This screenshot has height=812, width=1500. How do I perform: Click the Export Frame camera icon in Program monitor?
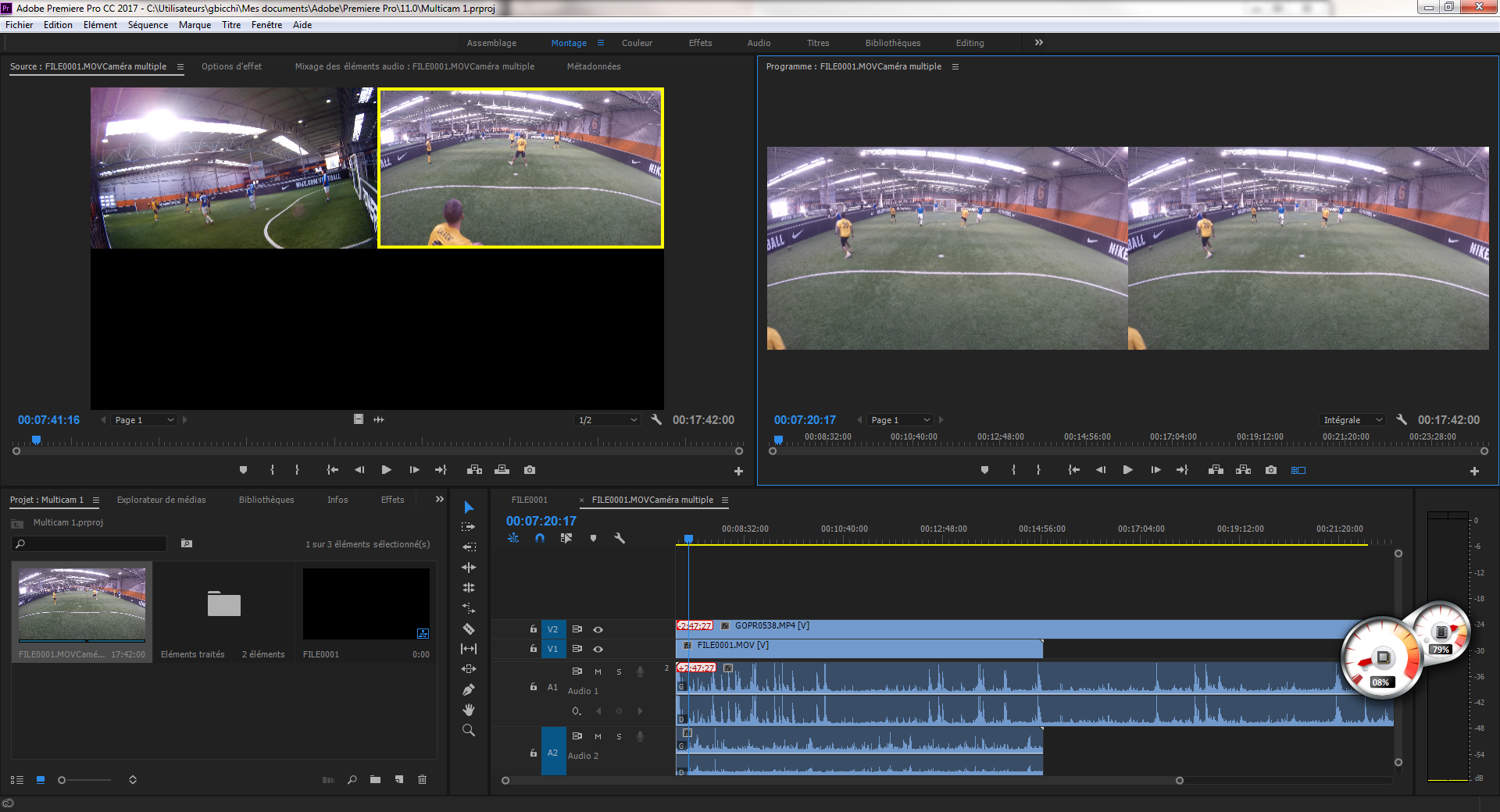[x=1271, y=470]
